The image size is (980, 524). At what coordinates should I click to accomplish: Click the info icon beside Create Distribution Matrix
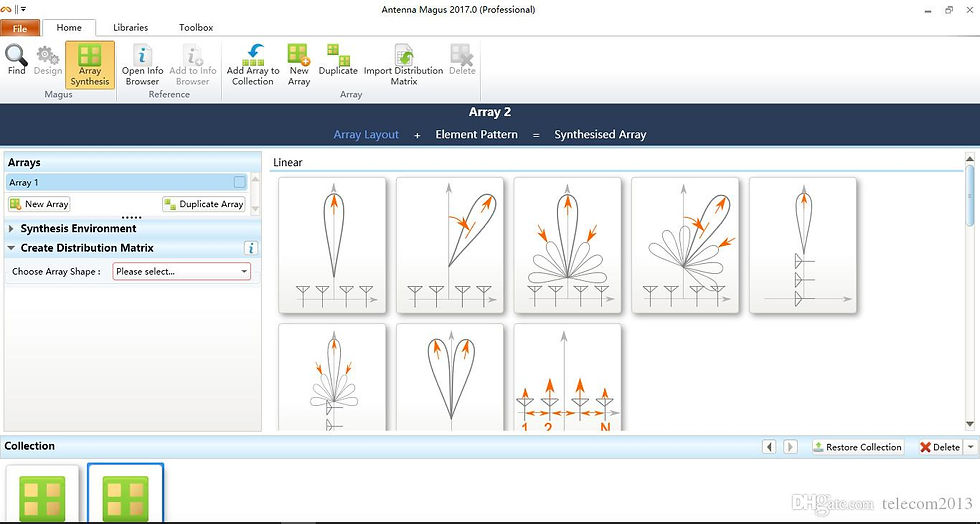pyautogui.click(x=251, y=248)
